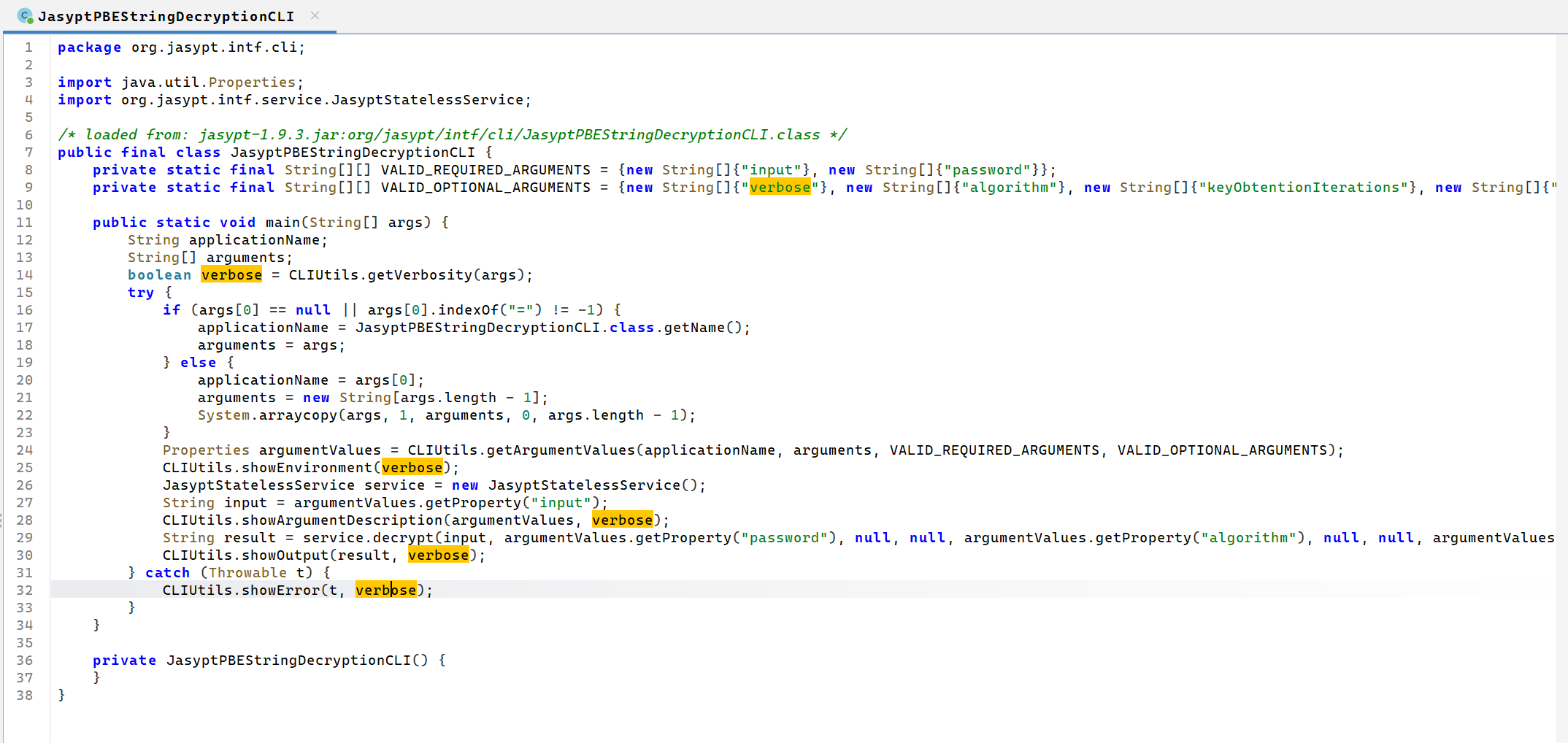Image resolution: width=1568 pixels, height=743 pixels.
Task: Click the highlighted "verbose" string on line 9
Action: pos(780,188)
